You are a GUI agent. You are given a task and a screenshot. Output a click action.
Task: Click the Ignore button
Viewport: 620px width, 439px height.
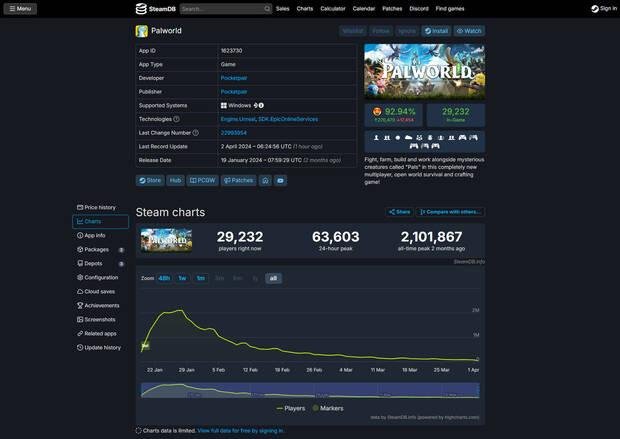tap(407, 31)
